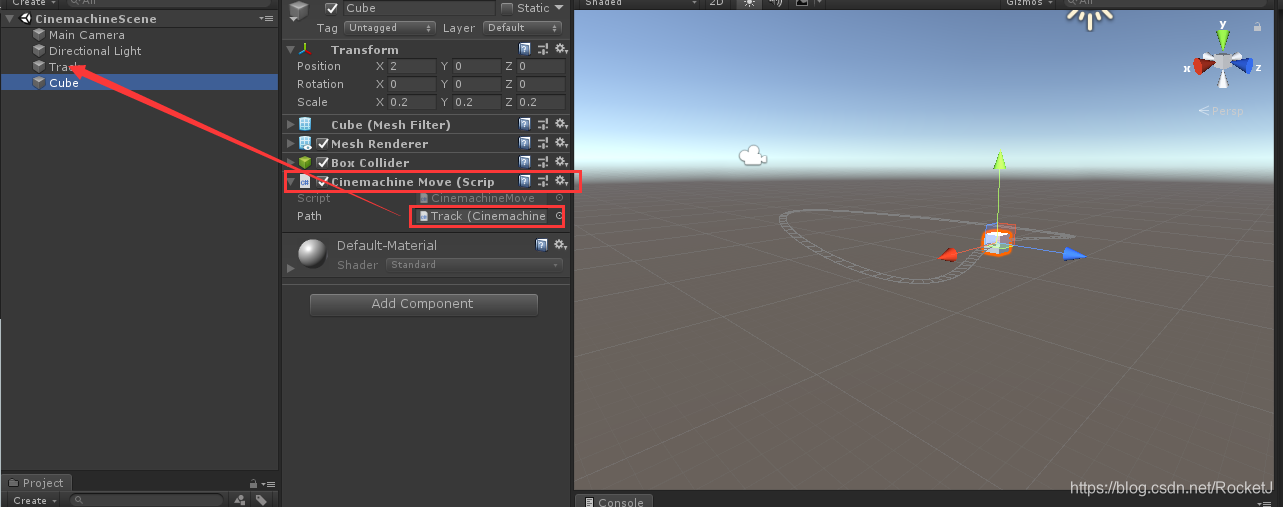This screenshot has width=1283, height=507.
Task: Select Cube object in hierarchy
Action: [x=64, y=83]
